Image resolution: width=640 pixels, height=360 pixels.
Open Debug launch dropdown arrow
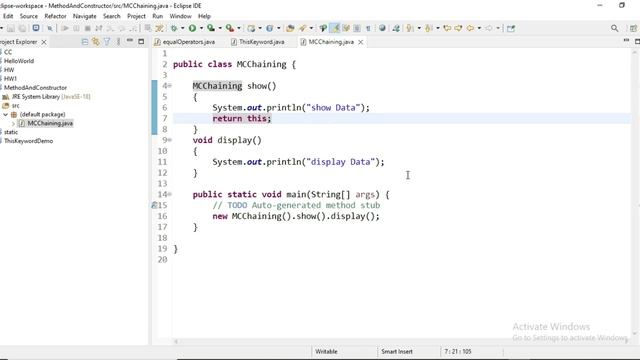tap(182, 28)
